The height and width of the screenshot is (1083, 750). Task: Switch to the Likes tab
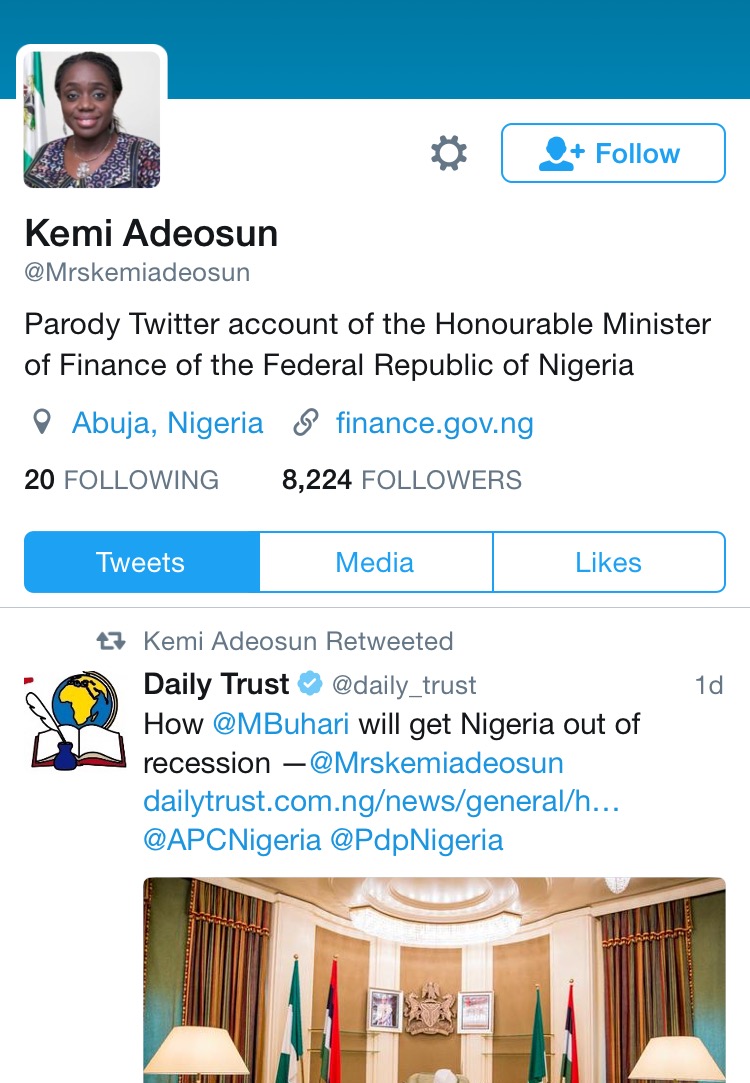(608, 562)
